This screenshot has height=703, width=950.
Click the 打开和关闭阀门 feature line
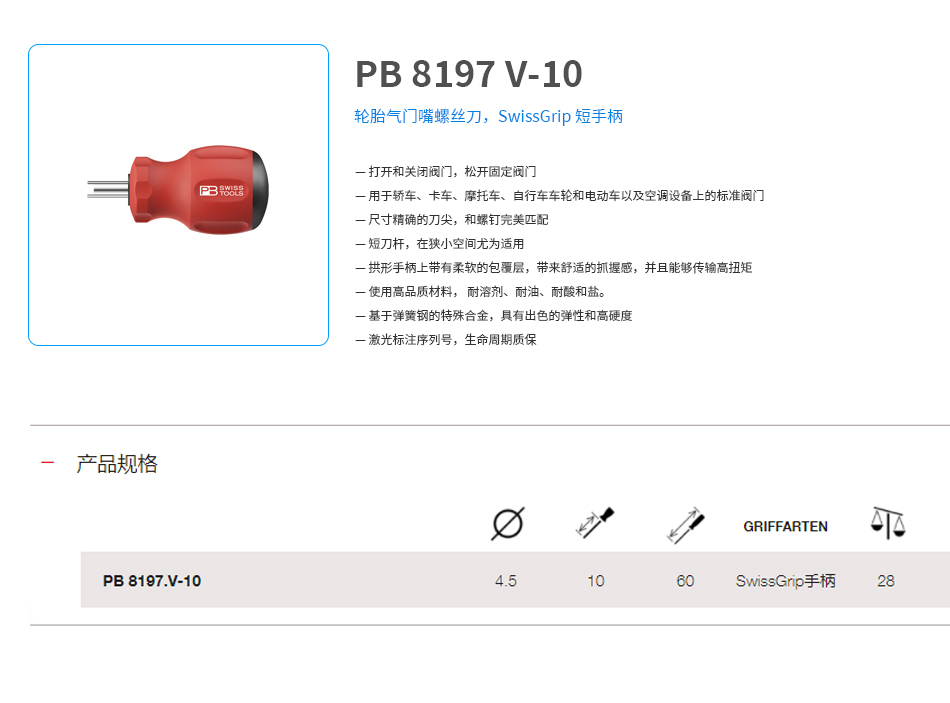click(x=446, y=172)
